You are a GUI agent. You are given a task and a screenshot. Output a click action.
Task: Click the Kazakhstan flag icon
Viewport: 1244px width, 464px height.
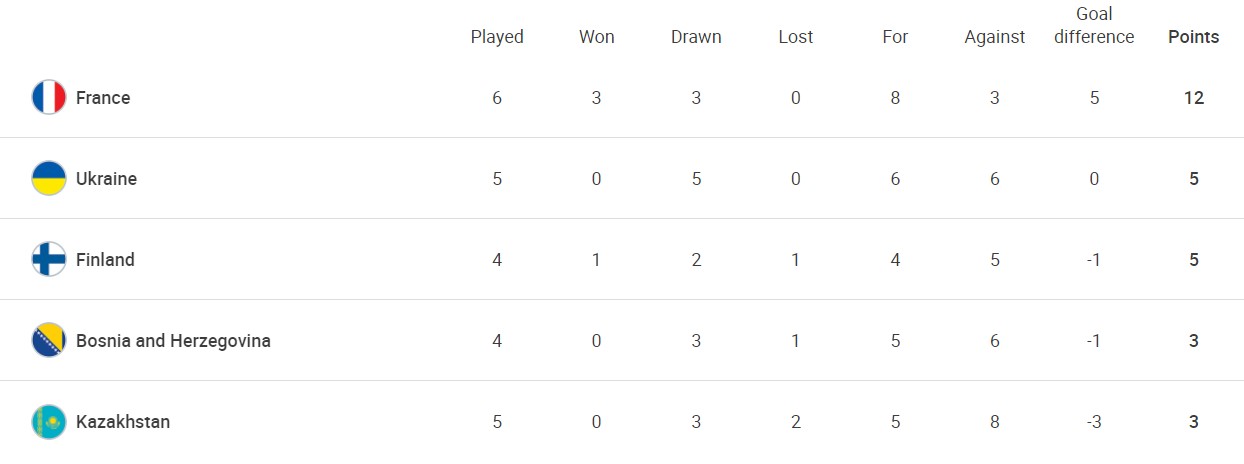pyautogui.click(x=49, y=422)
